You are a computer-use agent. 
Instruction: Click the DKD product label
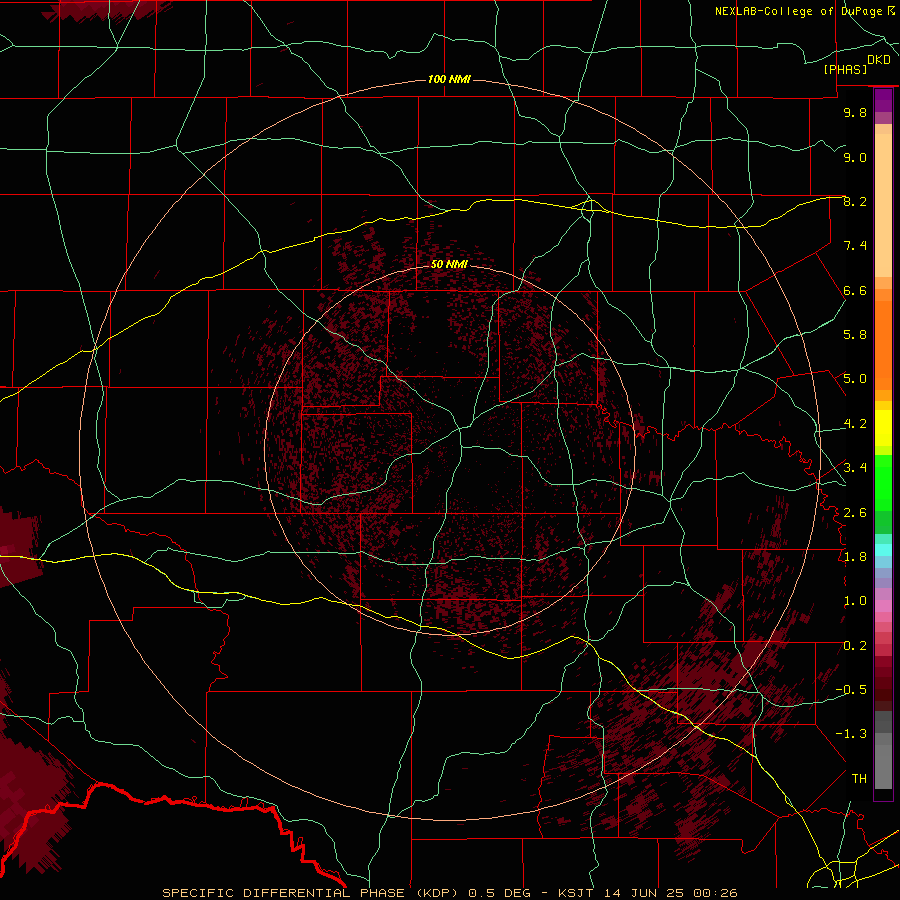click(x=878, y=59)
